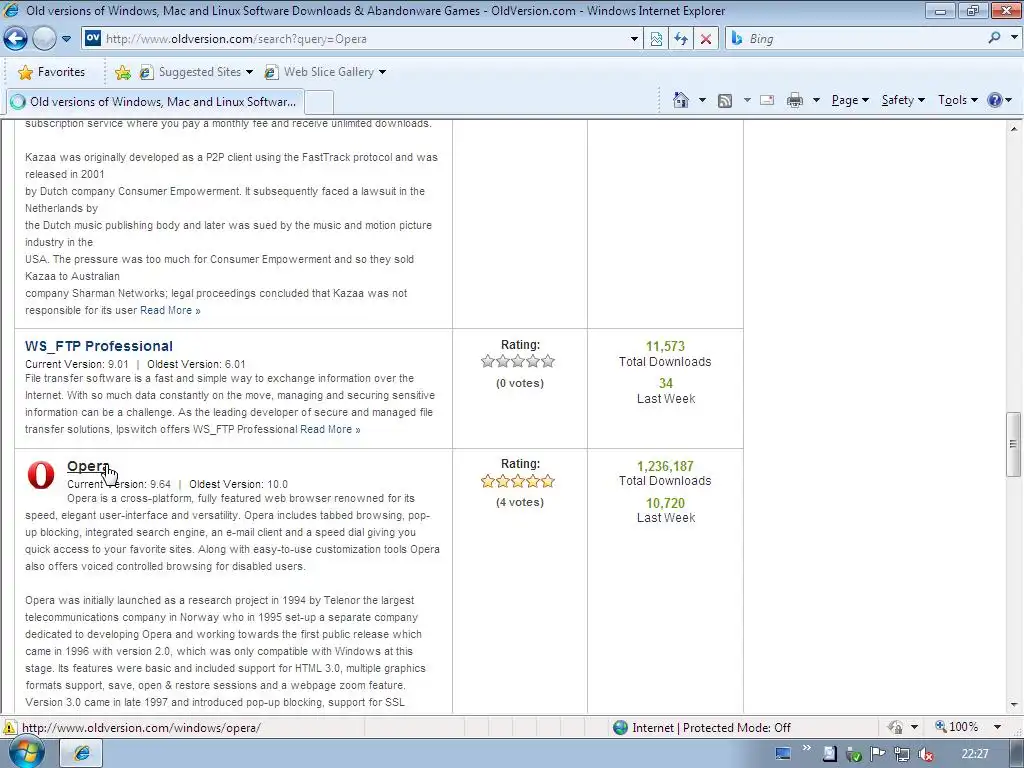Open Suggested Sites in favorites bar
This screenshot has height=768, width=1024.
[196, 72]
